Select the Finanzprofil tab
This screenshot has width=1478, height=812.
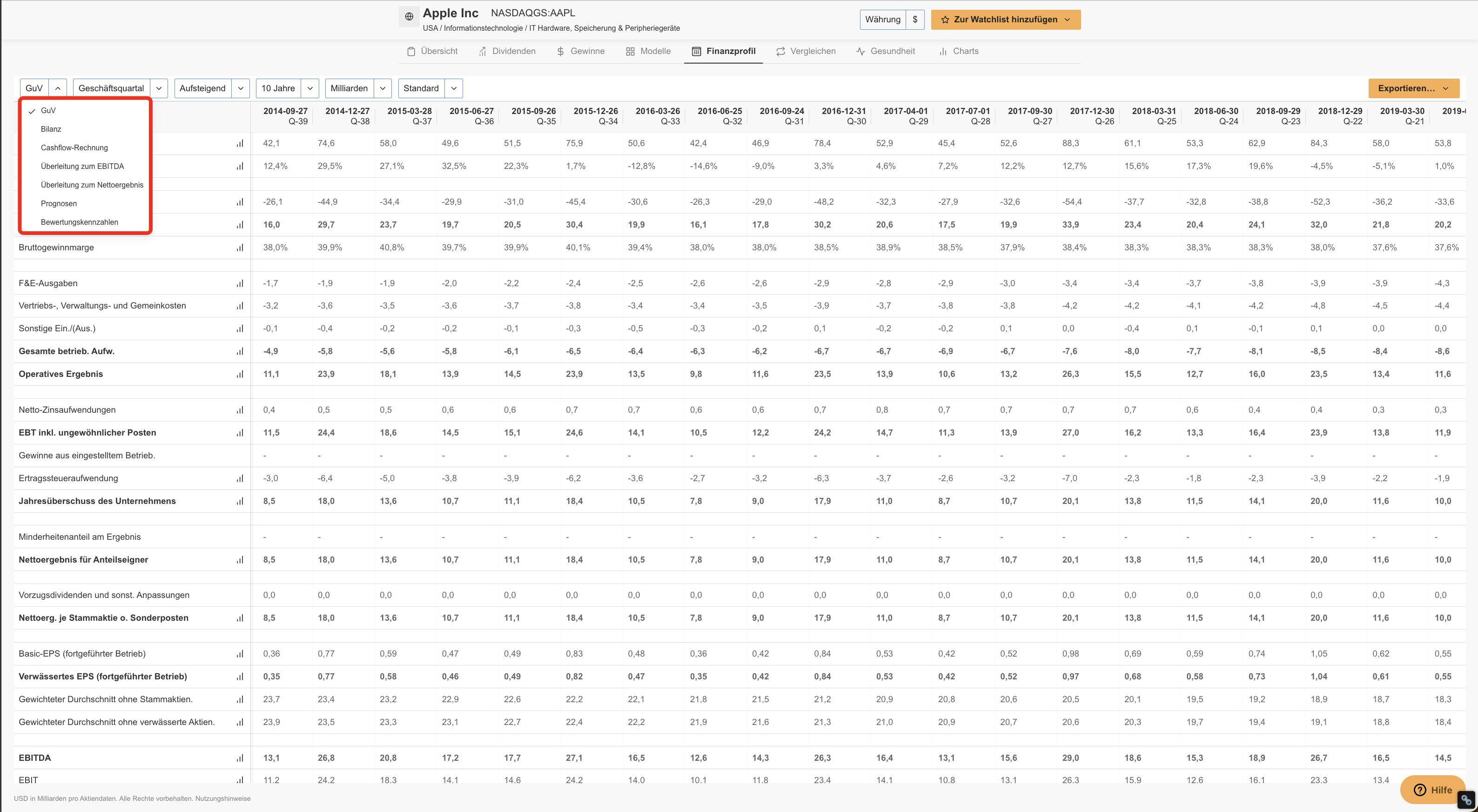pyautogui.click(x=724, y=51)
